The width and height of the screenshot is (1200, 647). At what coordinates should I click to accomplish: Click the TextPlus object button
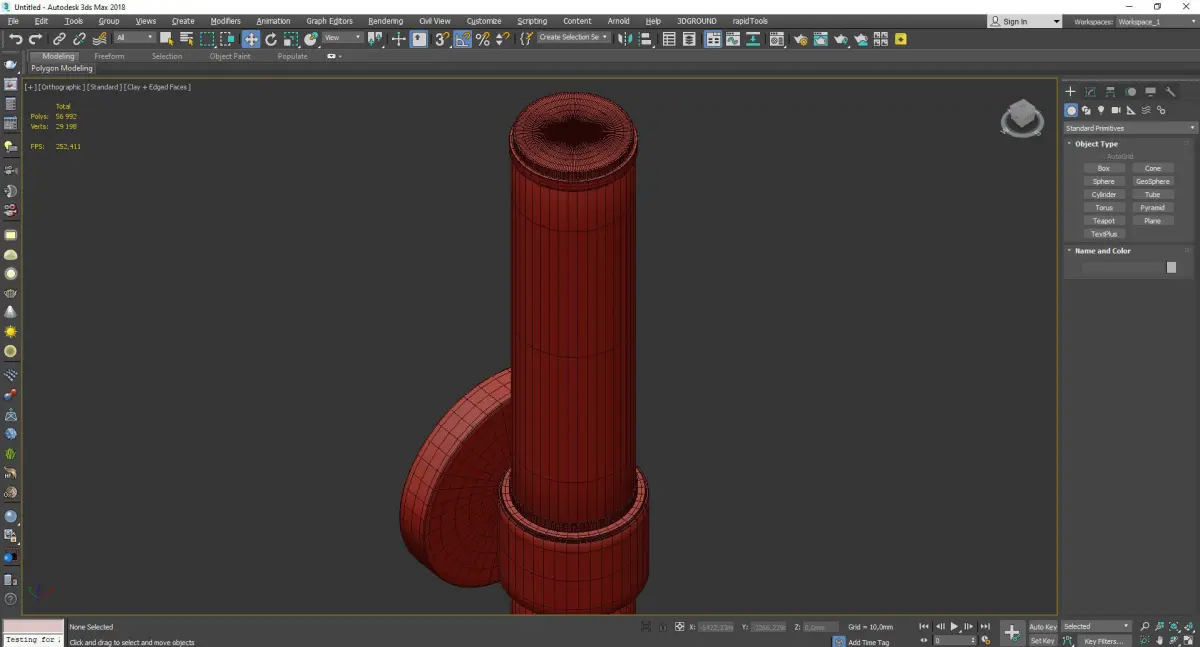pyautogui.click(x=1104, y=234)
